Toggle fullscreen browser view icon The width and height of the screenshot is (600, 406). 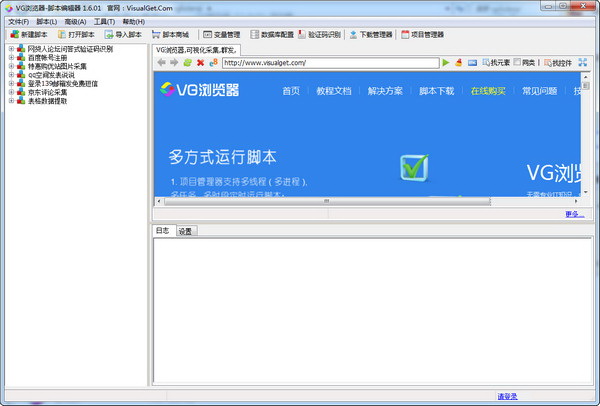coord(583,62)
